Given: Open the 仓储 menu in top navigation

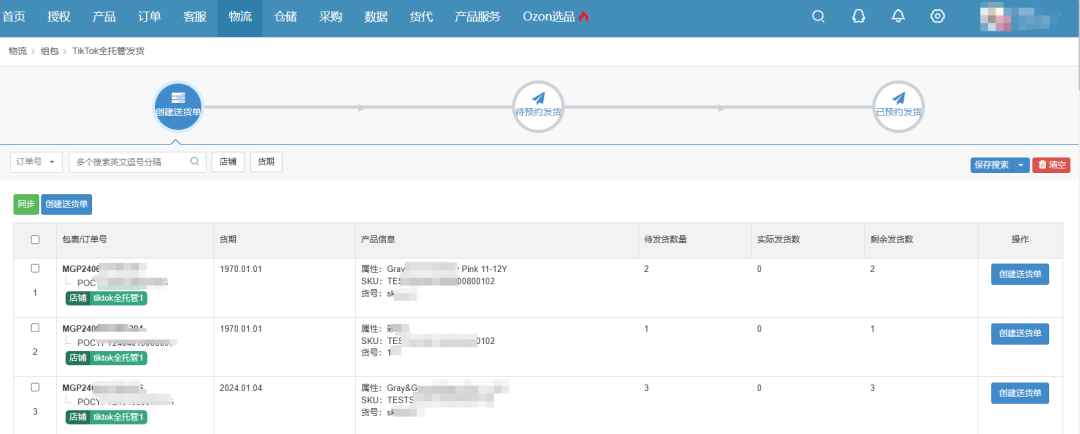Looking at the screenshot, I should pyautogui.click(x=285, y=17).
